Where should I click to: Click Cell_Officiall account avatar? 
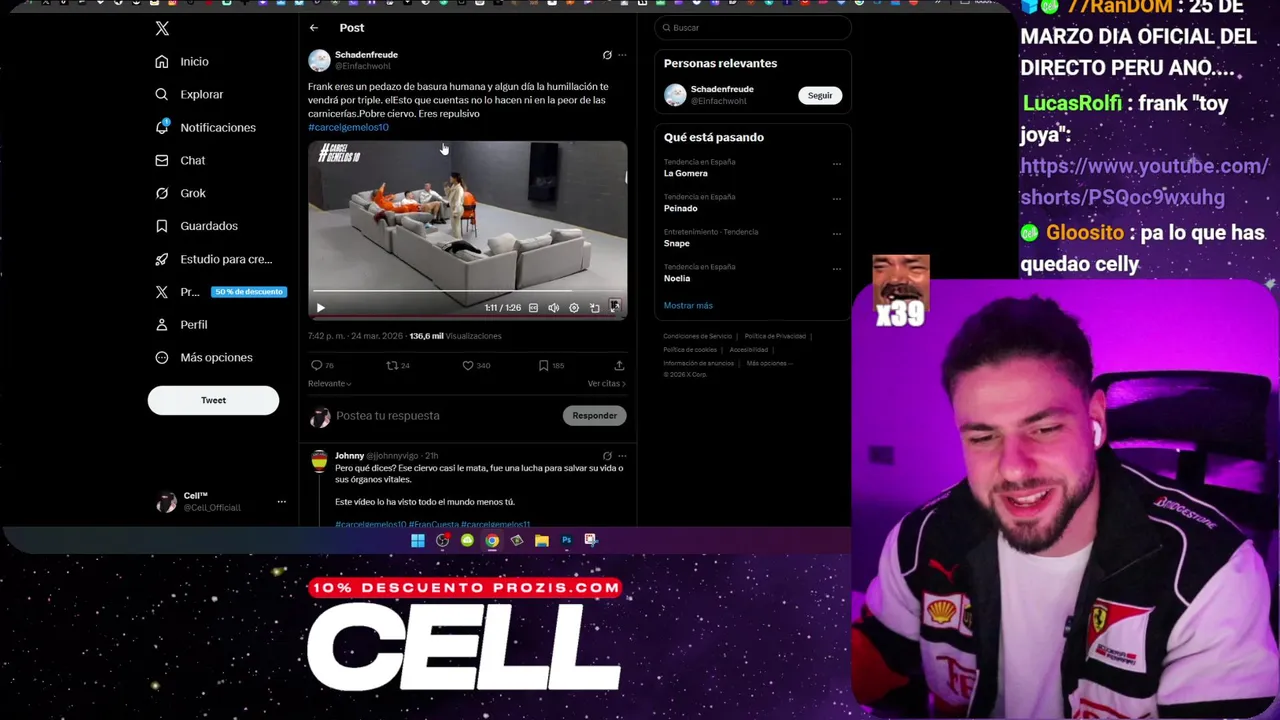(166, 502)
